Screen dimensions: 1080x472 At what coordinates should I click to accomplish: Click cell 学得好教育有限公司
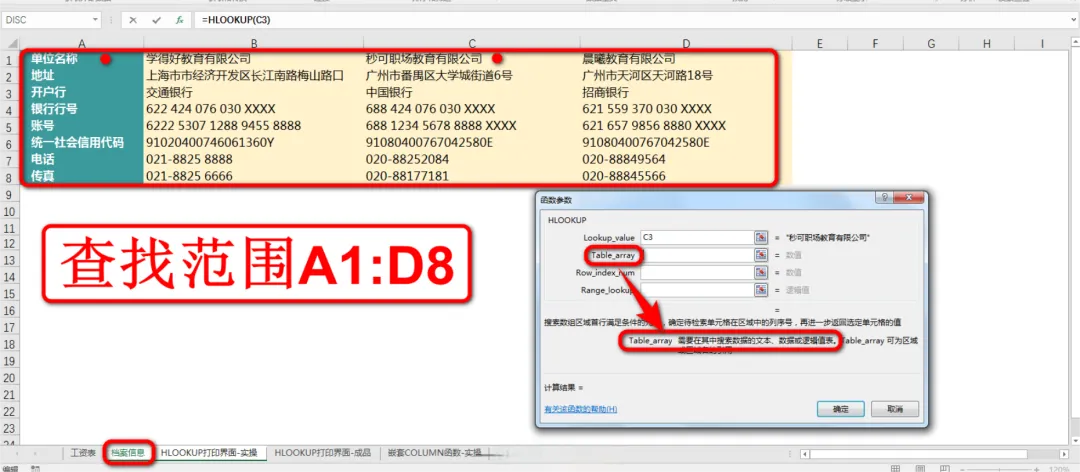coord(254,59)
